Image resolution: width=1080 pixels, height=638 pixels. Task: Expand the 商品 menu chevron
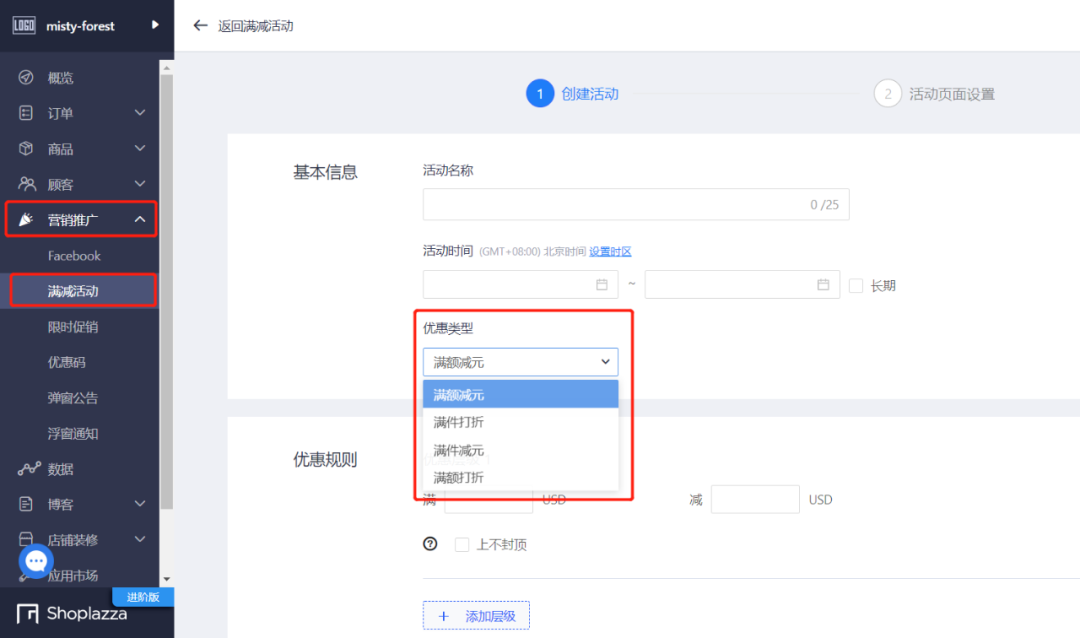click(x=140, y=148)
